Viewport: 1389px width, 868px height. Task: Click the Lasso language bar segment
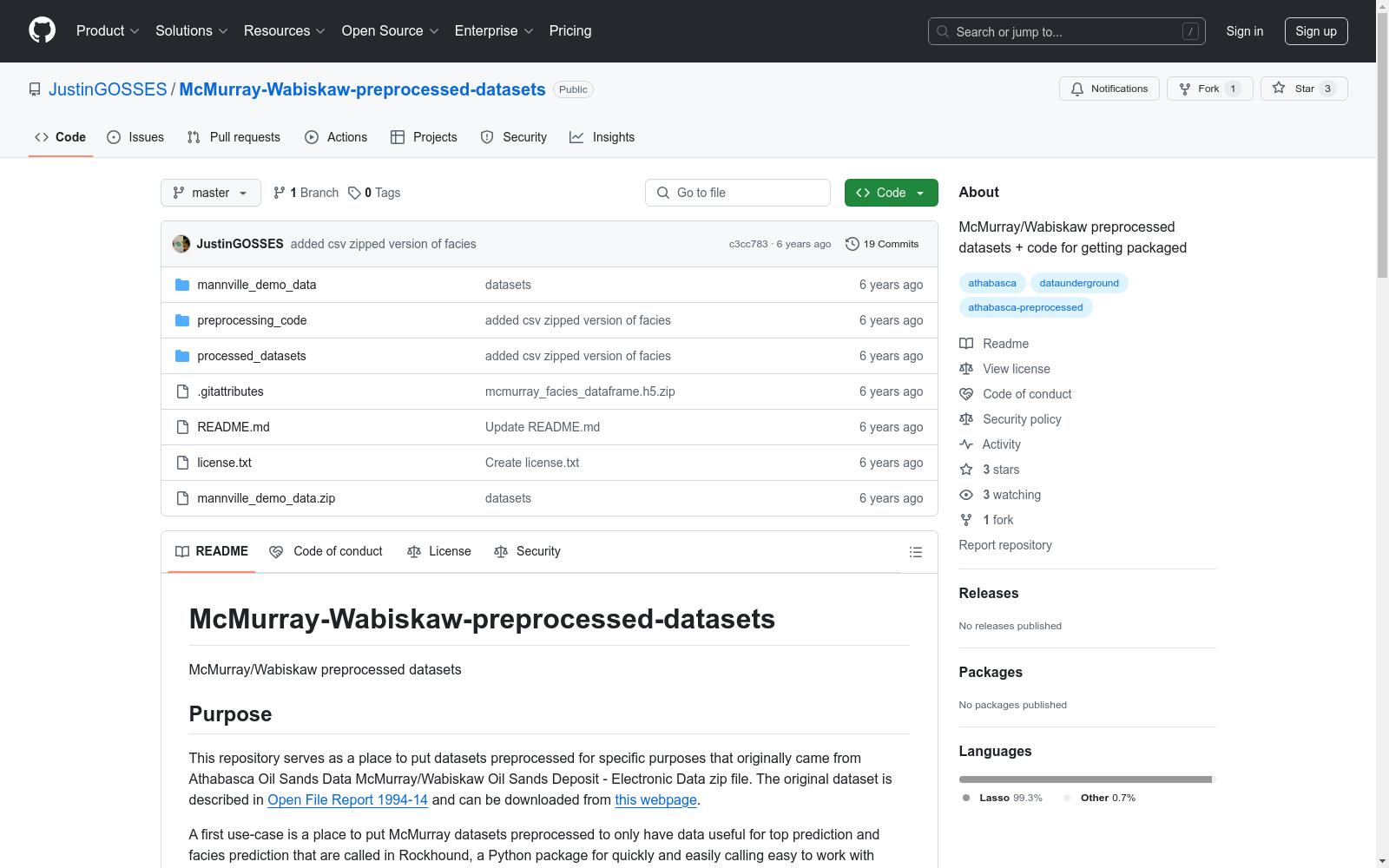(x=1085, y=779)
